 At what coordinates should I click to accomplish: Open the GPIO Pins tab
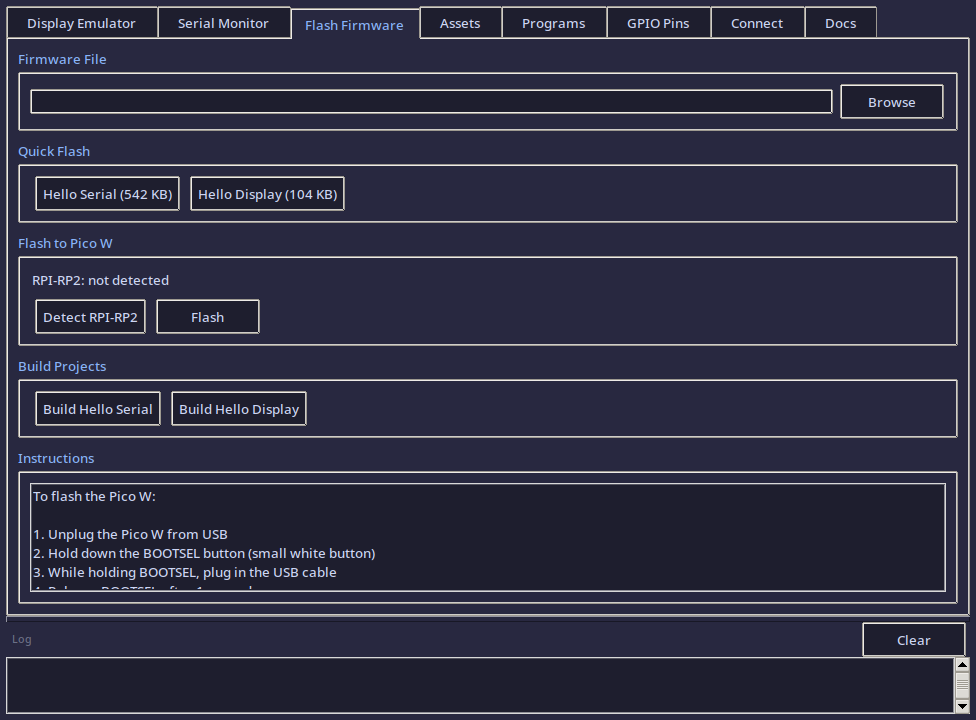658,22
